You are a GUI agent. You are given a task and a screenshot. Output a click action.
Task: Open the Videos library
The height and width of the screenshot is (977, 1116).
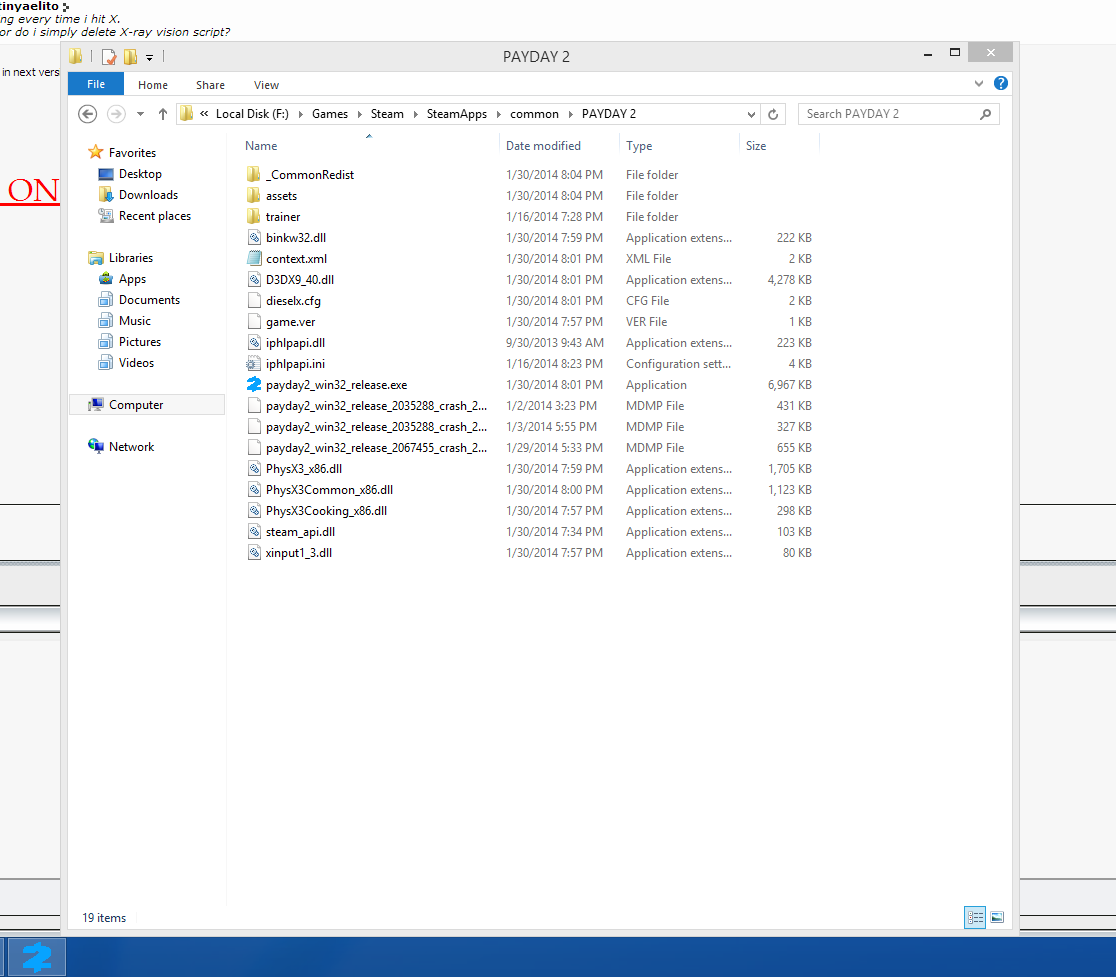pos(136,363)
